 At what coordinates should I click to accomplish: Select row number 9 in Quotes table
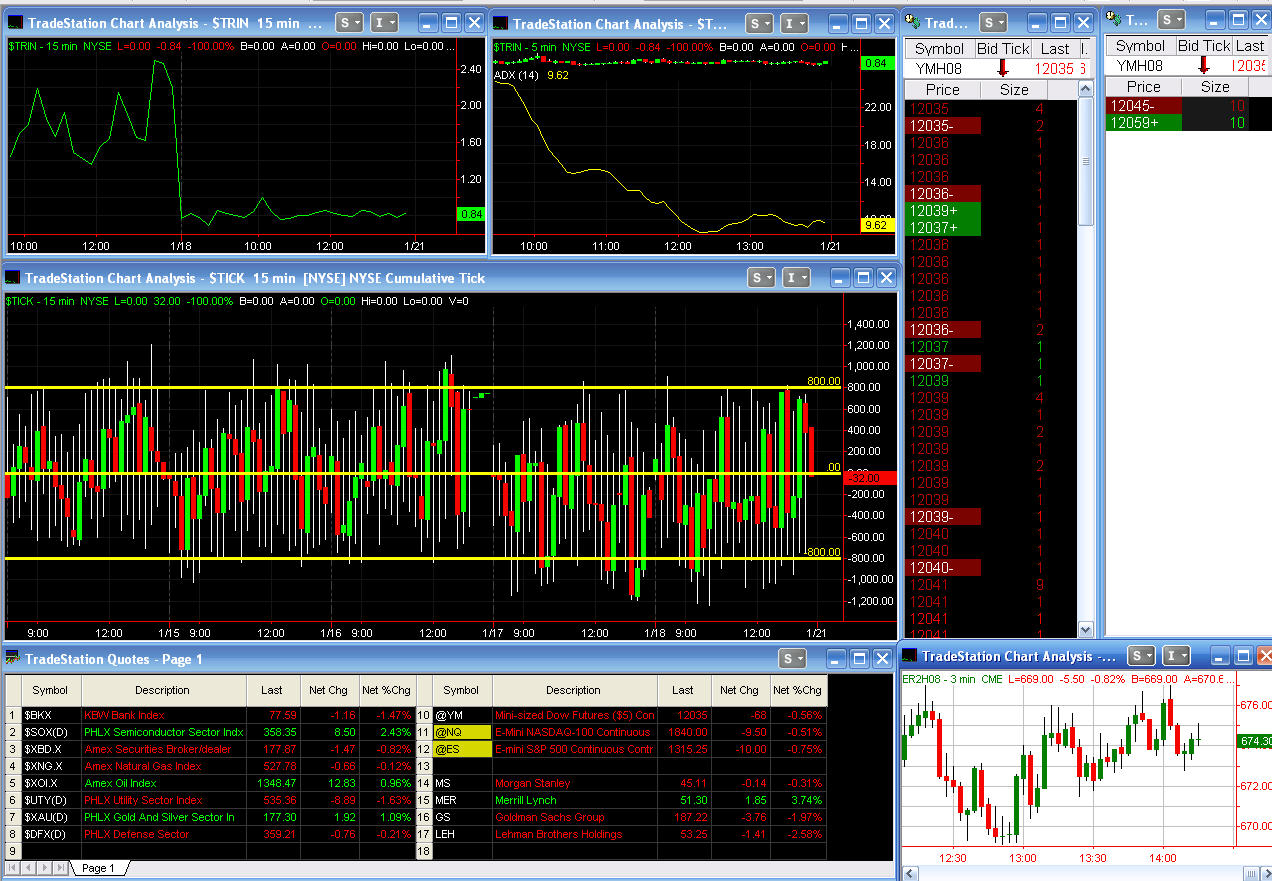(13, 851)
